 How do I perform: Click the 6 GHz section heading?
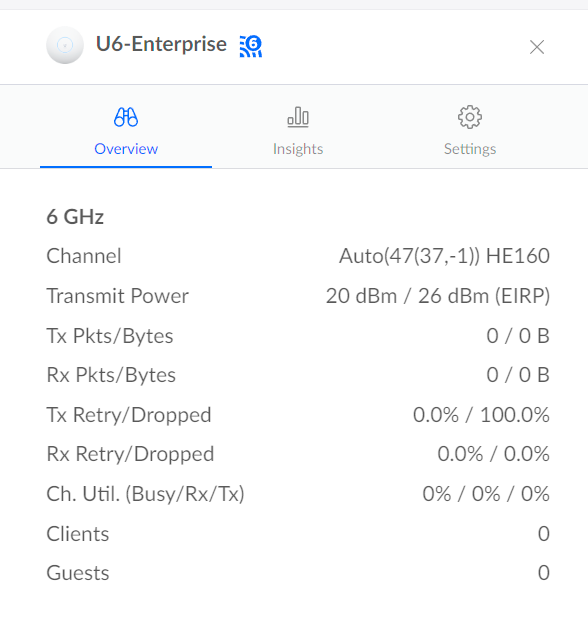75,217
